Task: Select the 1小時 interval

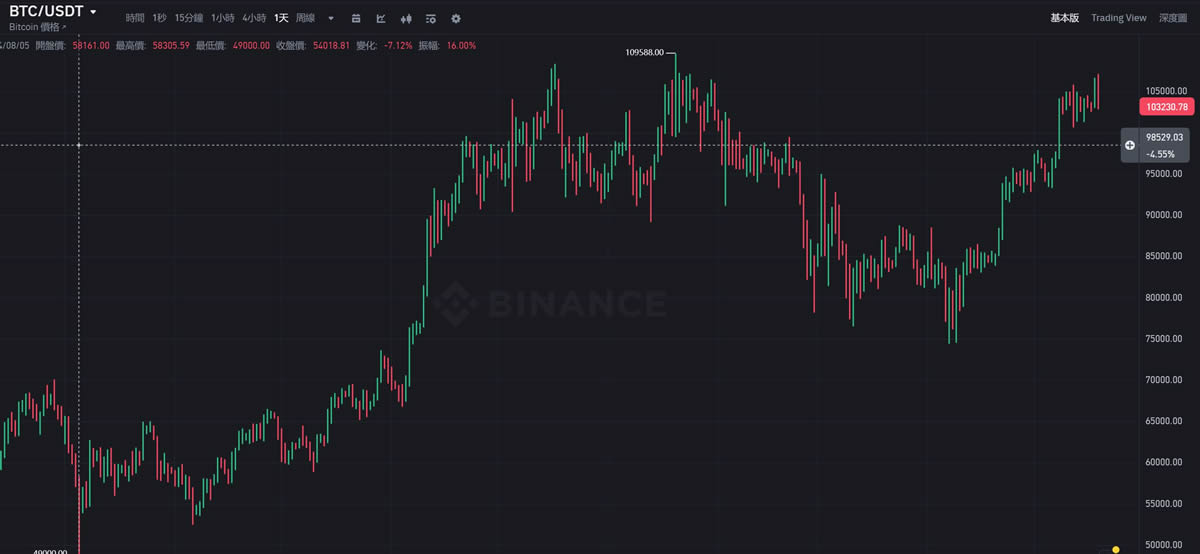Action: 222,18
